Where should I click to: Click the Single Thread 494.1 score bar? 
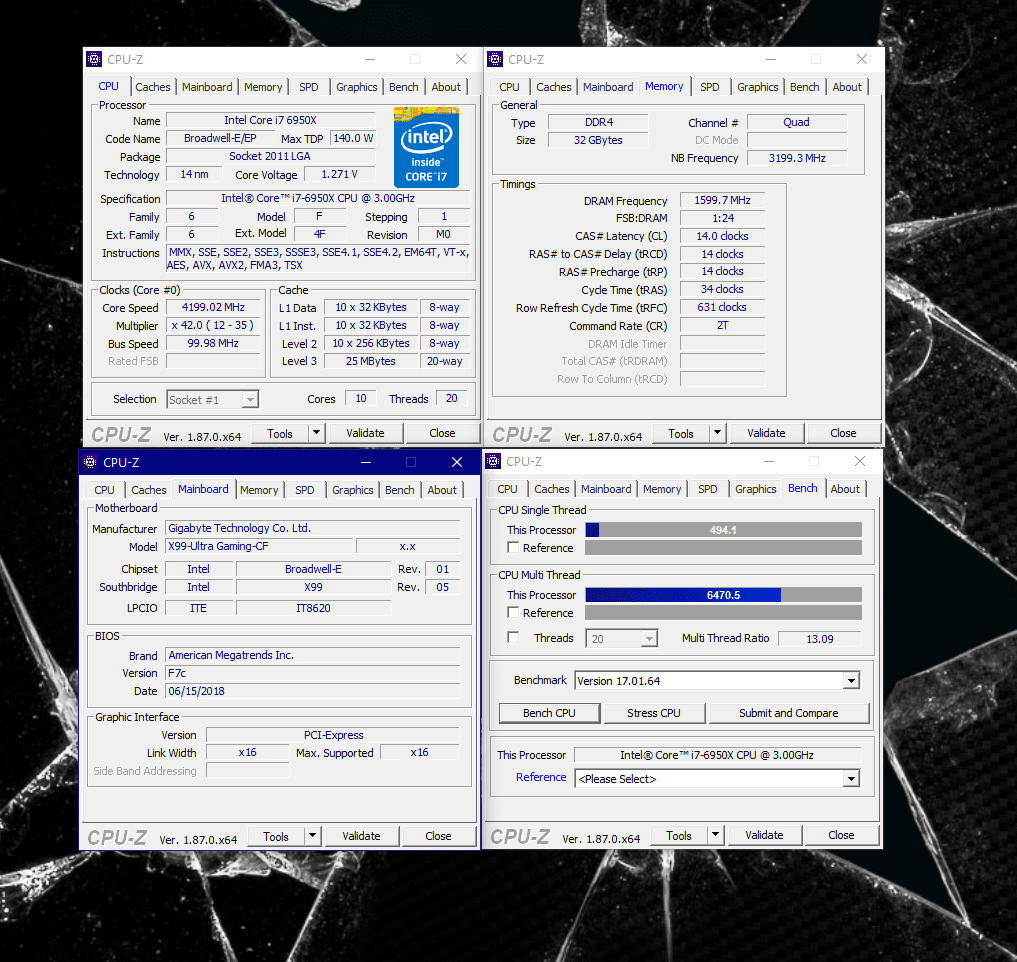point(723,530)
